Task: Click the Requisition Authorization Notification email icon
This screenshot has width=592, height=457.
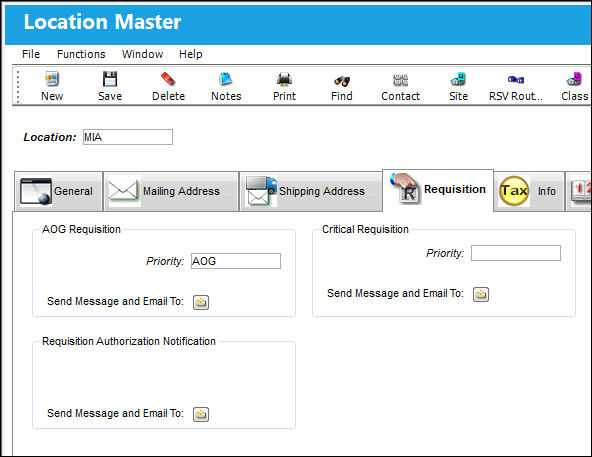Action: (x=201, y=414)
